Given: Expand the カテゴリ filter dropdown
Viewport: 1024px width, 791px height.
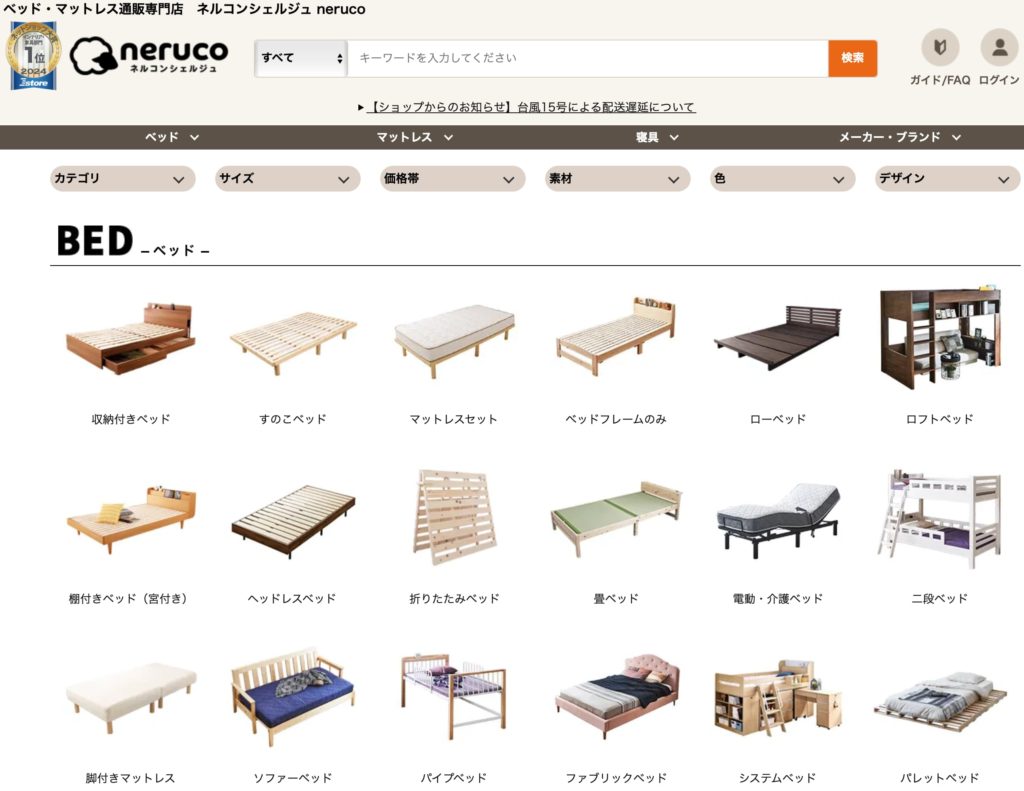Looking at the screenshot, I should [x=123, y=179].
